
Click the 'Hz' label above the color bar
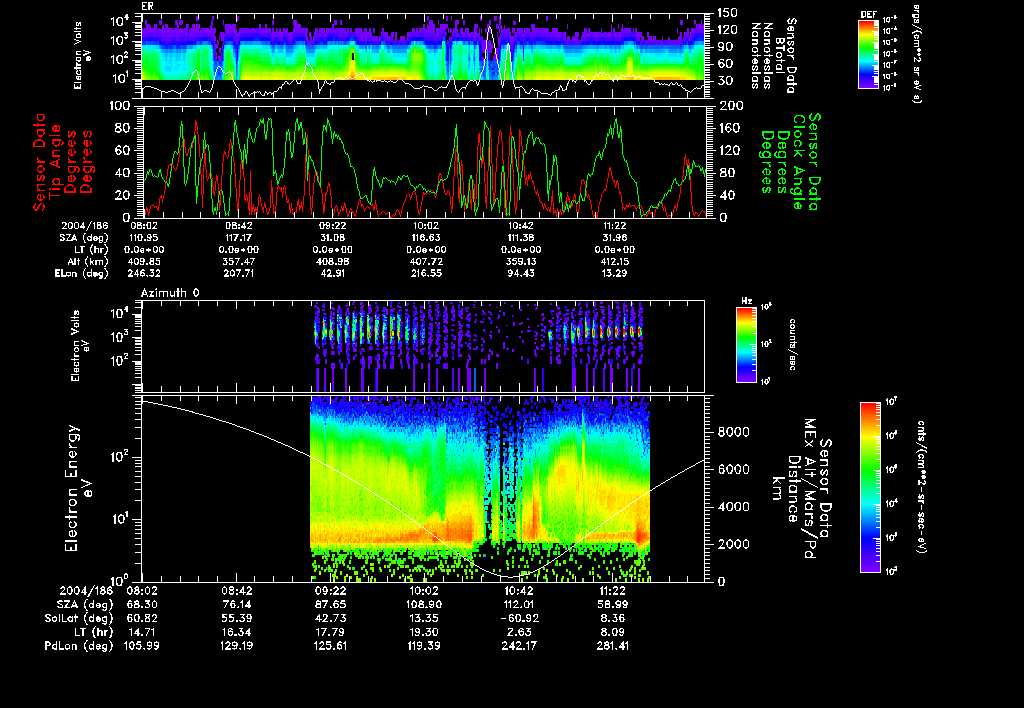pyautogui.click(x=746, y=301)
